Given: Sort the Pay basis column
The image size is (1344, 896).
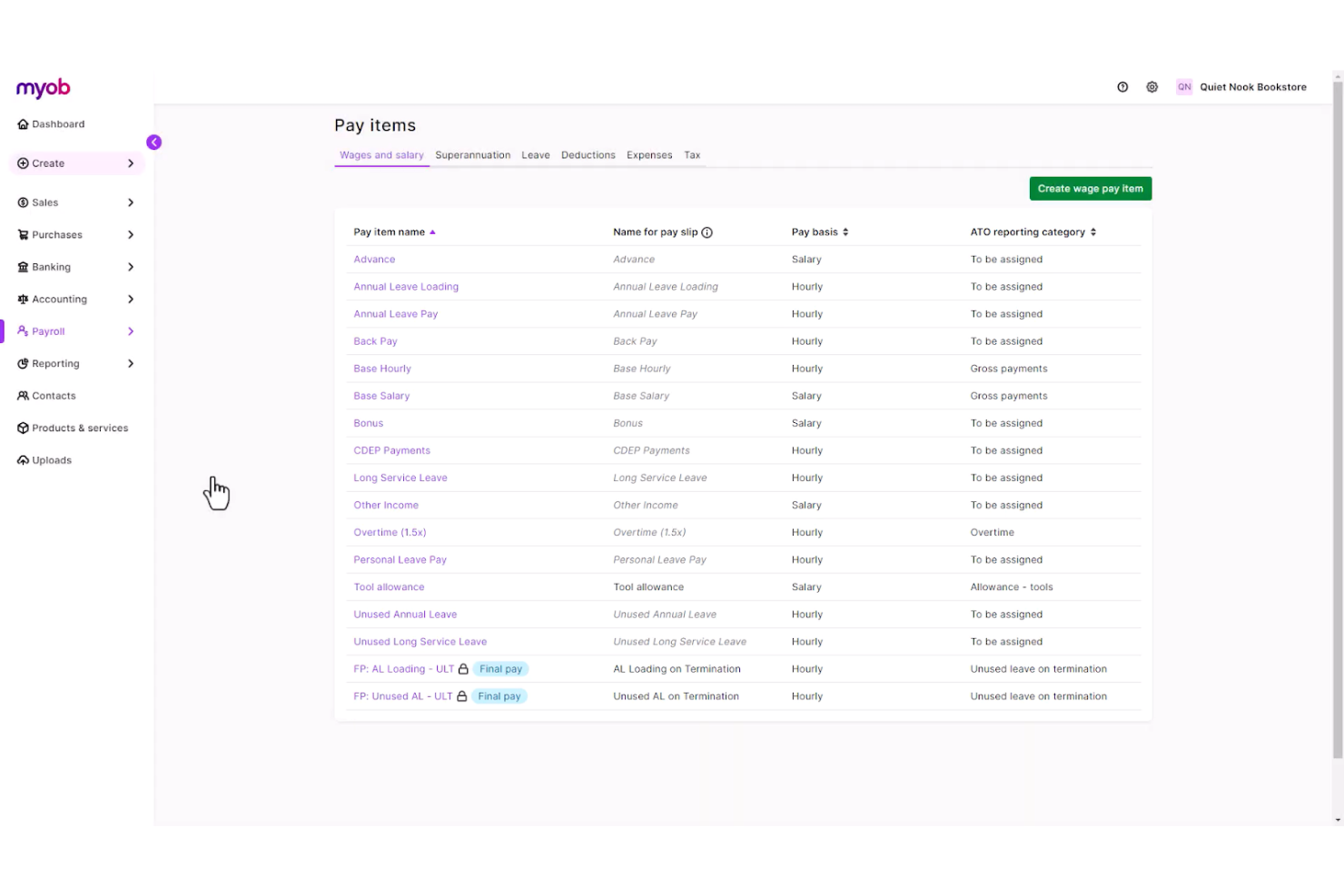Looking at the screenshot, I should point(845,231).
